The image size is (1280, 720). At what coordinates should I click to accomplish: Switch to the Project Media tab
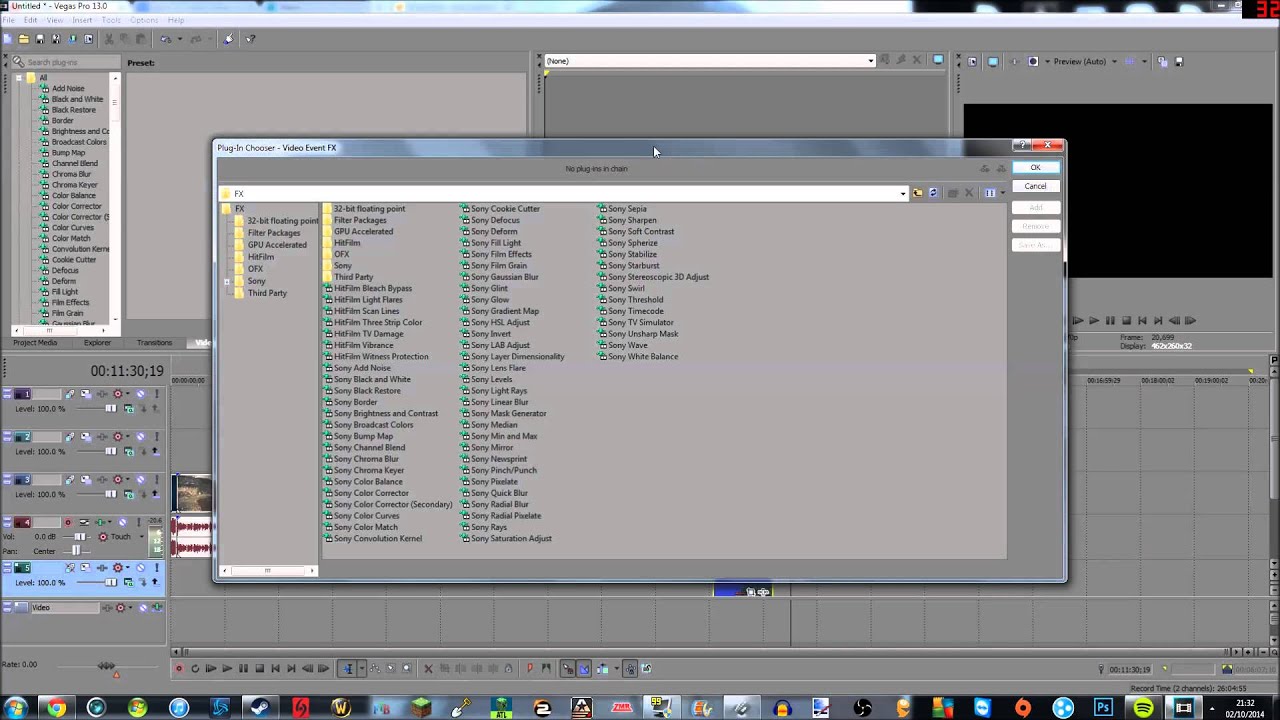click(x=35, y=343)
